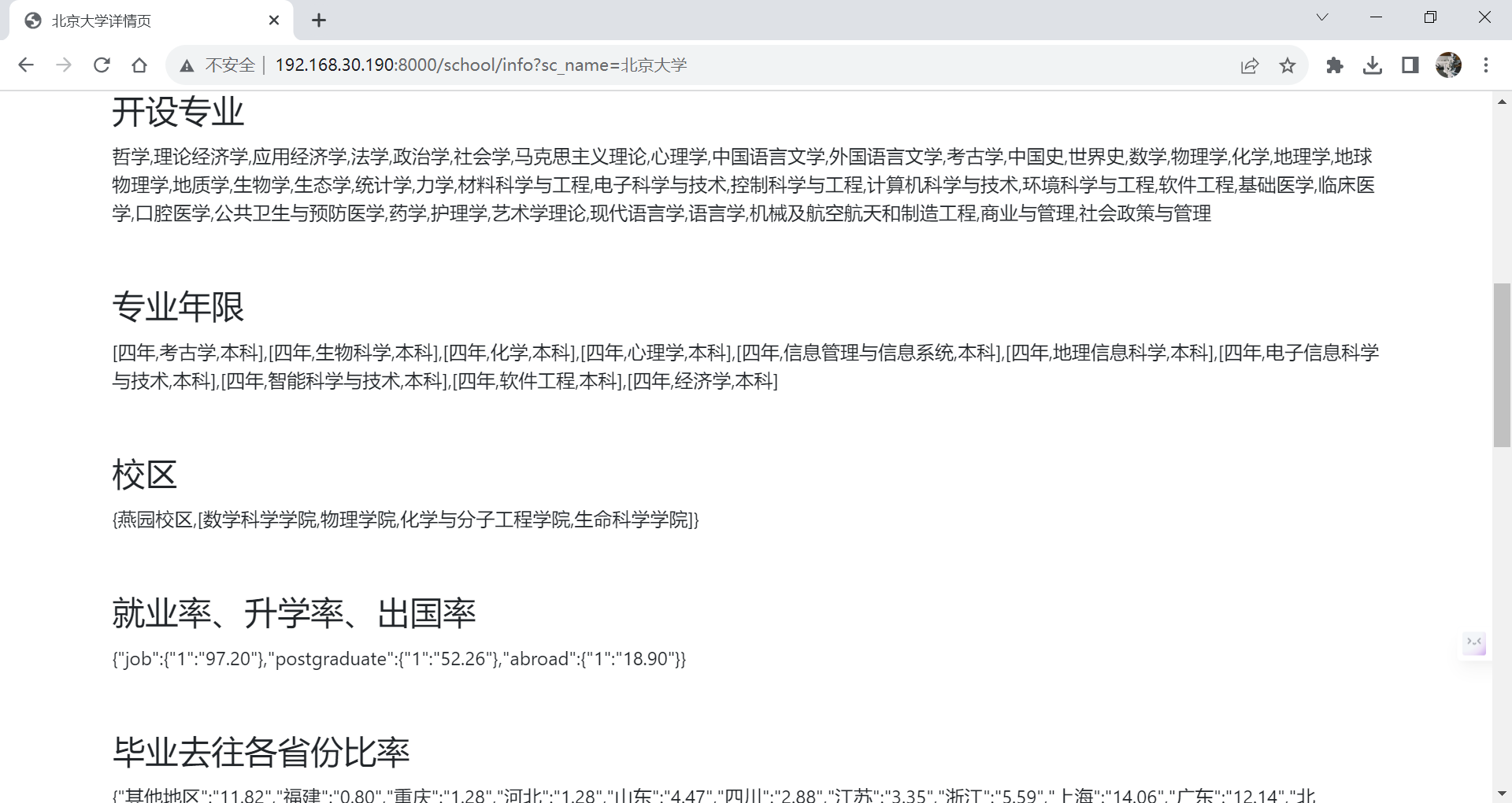Click the 毕业去往各省份比率 heading
The width and height of the screenshot is (1512, 803).
click(261, 752)
